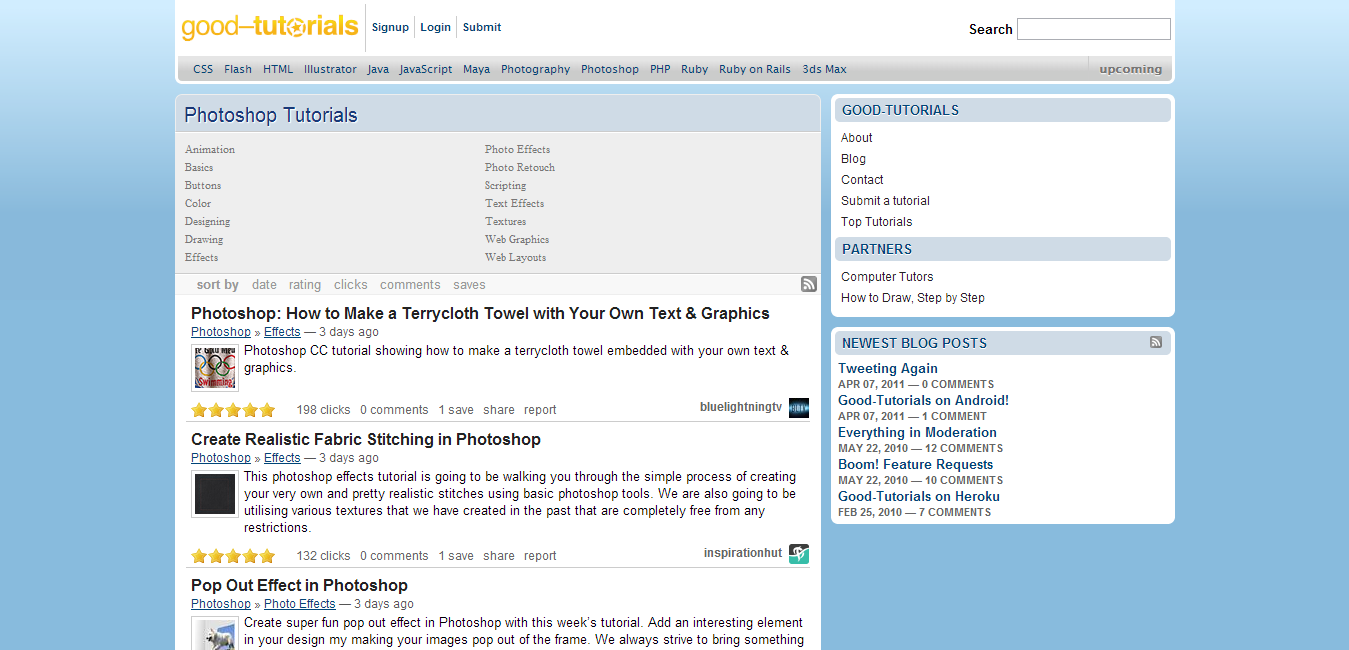Open the Signup link
The height and width of the screenshot is (650, 1349).
point(390,27)
